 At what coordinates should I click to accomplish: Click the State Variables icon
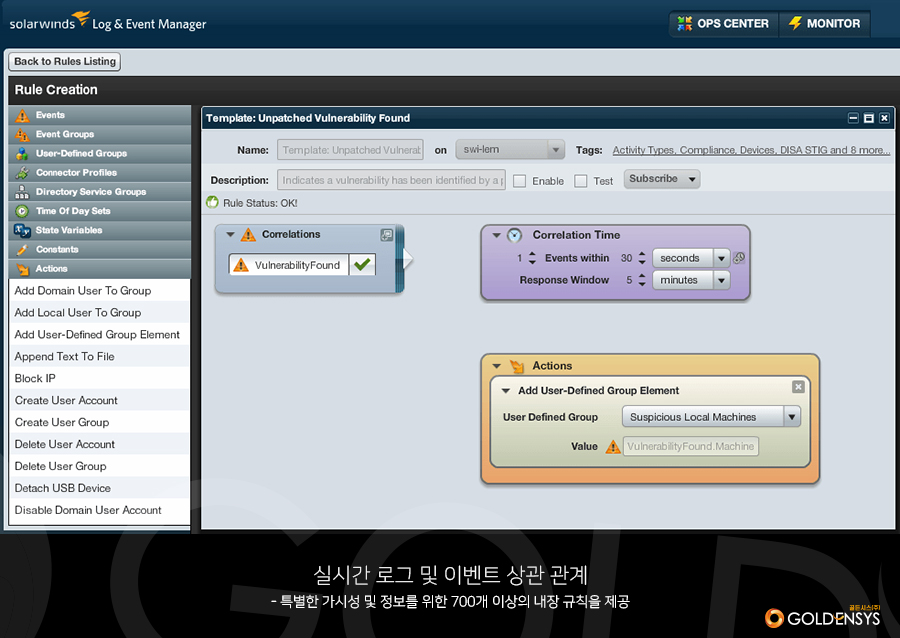(x=22, y=231)
